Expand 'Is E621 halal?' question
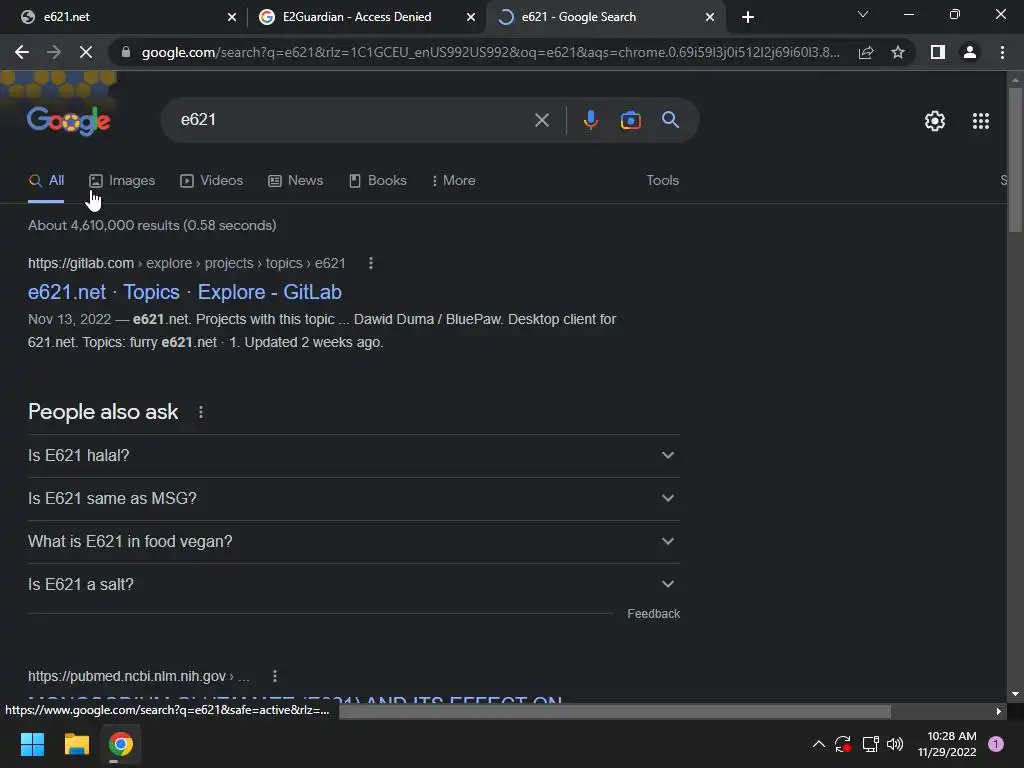 354,456
